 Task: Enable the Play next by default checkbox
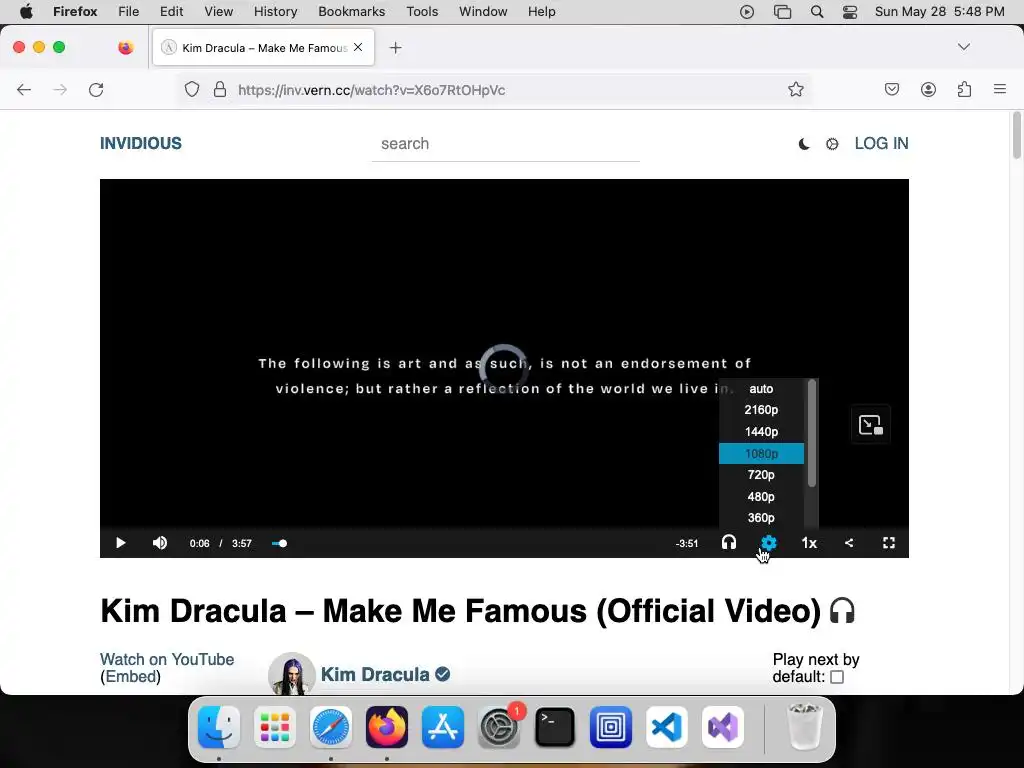tap(837, 677)
